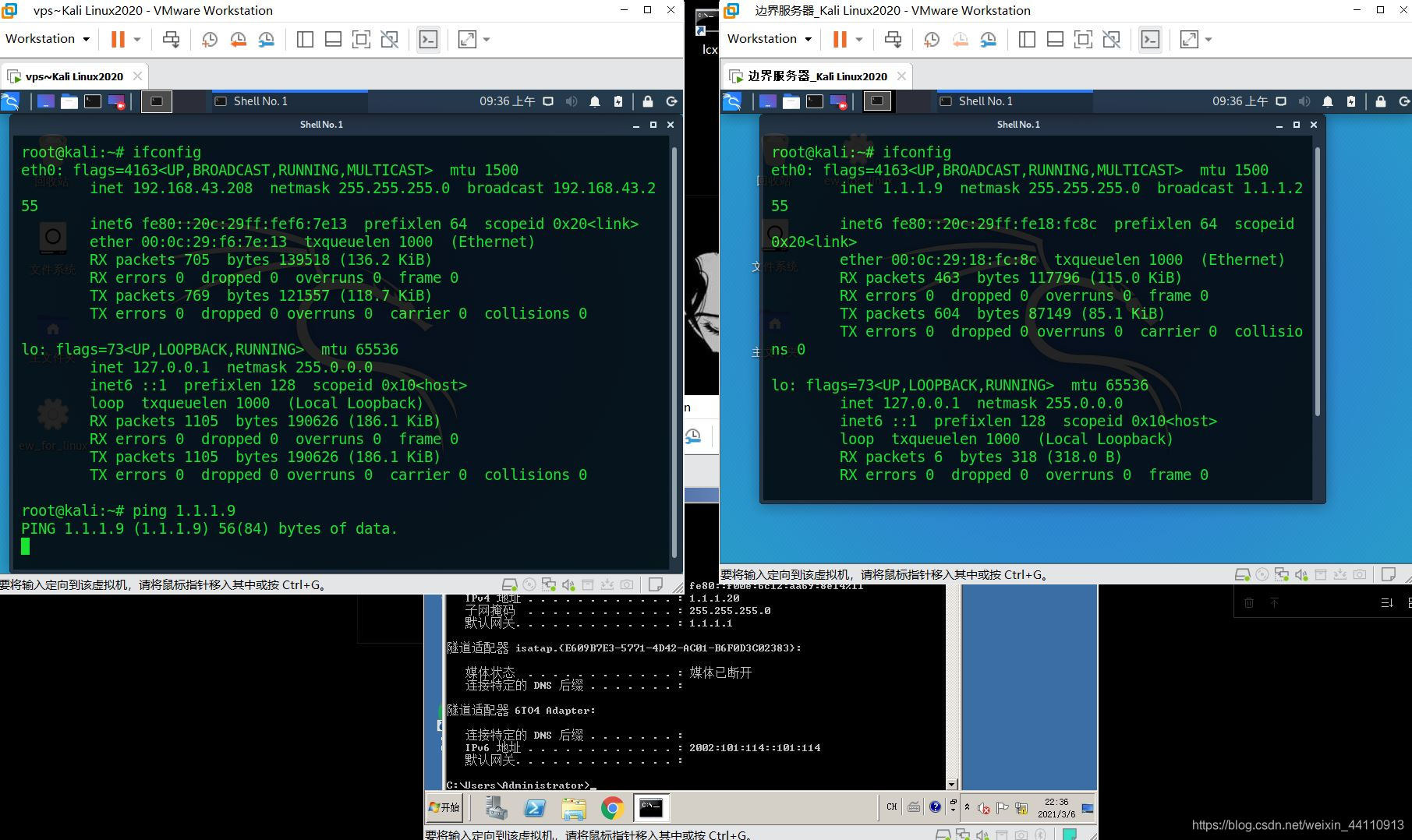The height and width of the screenshot is (840, 1412).
Task: Toggle thumbnail bar in 边界服务器 window
Action: tap(1055, 39)
